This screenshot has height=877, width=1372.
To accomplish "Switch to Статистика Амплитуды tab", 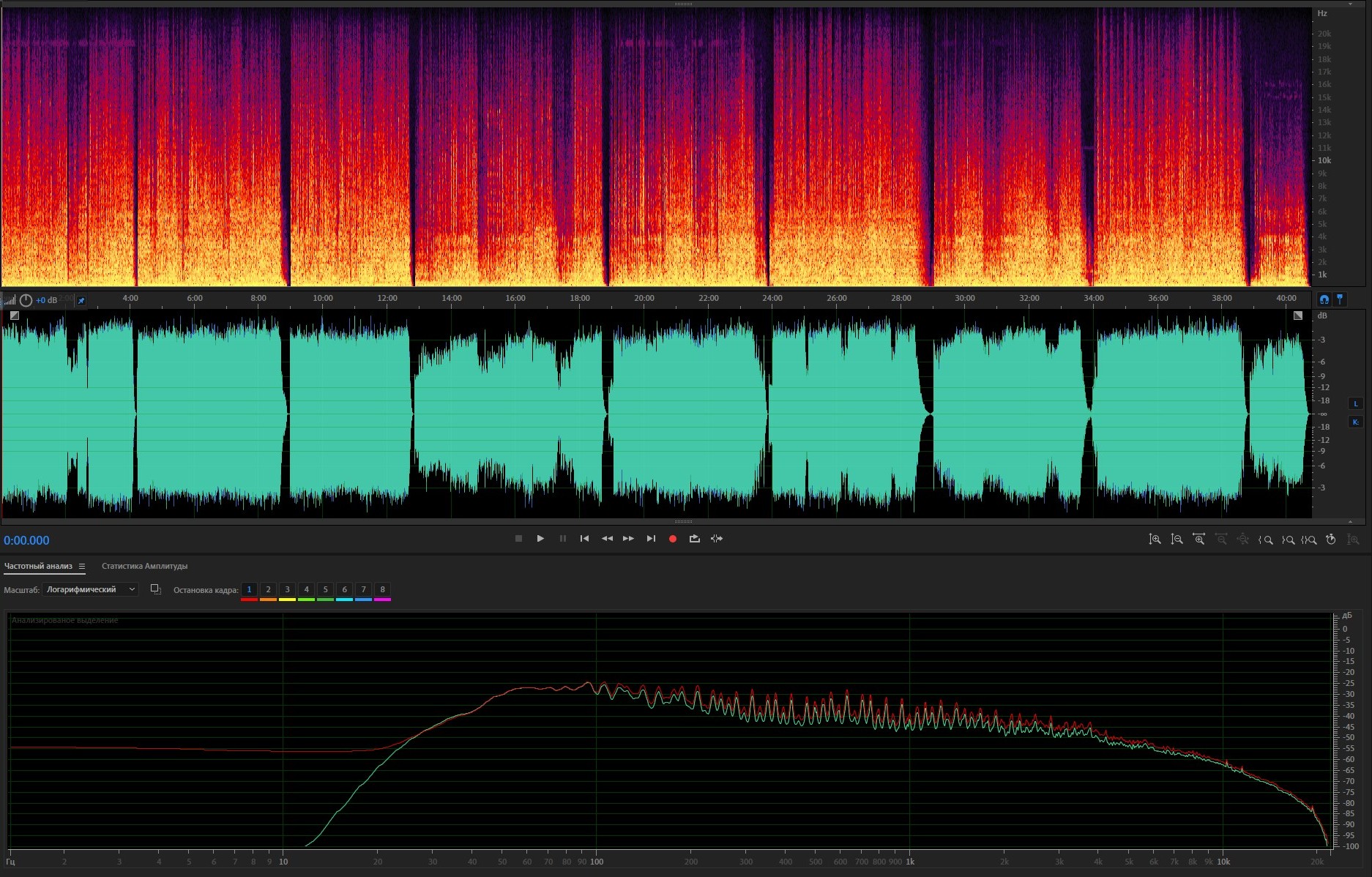I will (x=144, y=566).
